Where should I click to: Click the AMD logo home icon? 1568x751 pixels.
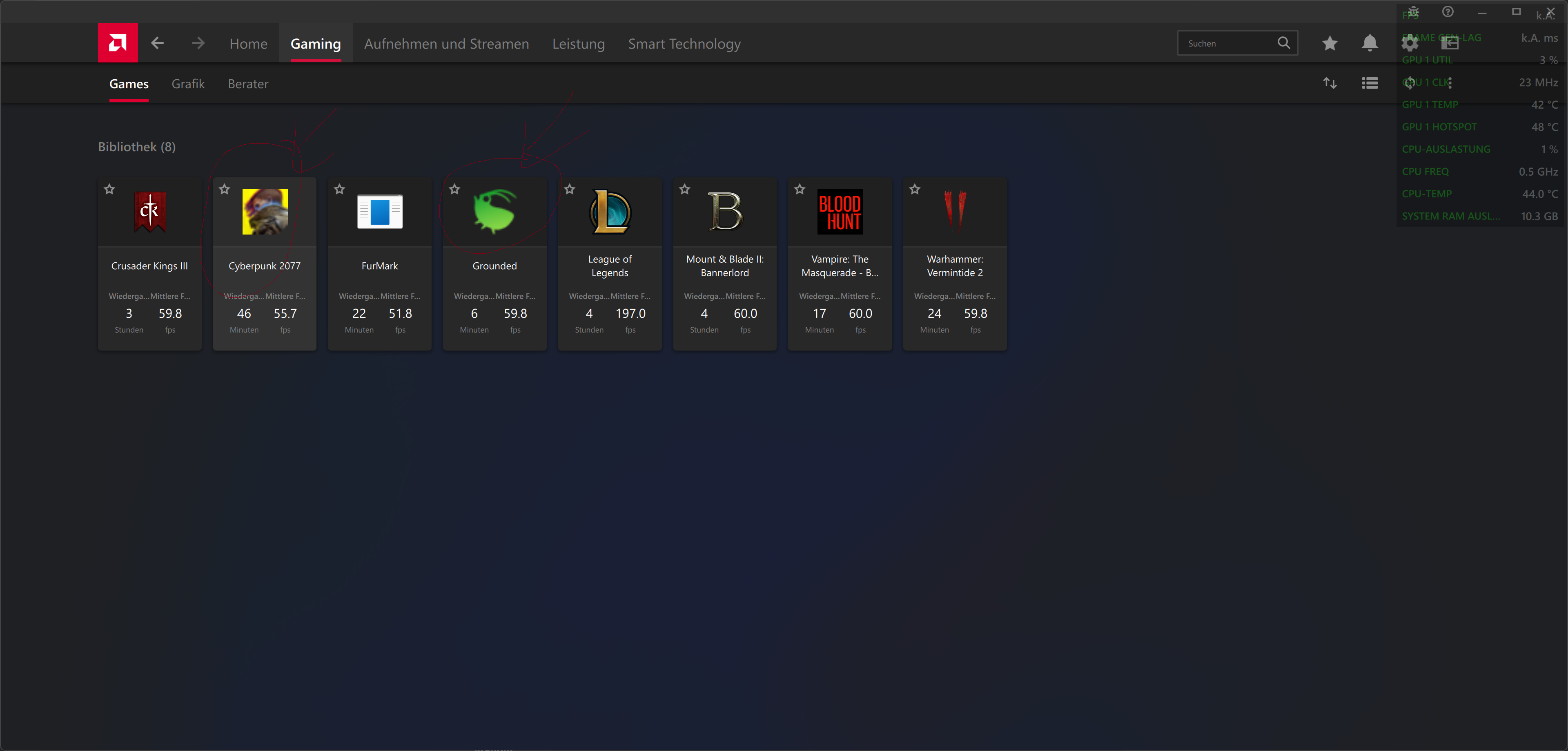118,42
